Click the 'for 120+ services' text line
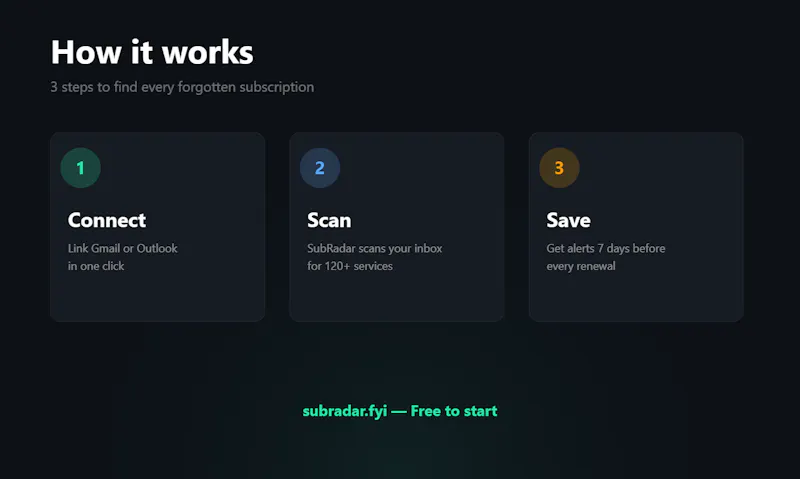Image resolution: width=800 pixels, height=479 pixels. [349, 266]
